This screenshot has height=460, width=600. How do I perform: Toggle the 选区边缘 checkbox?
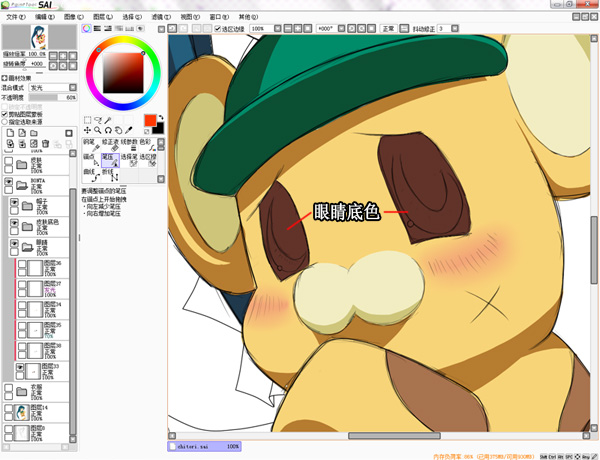pos(218,29)
